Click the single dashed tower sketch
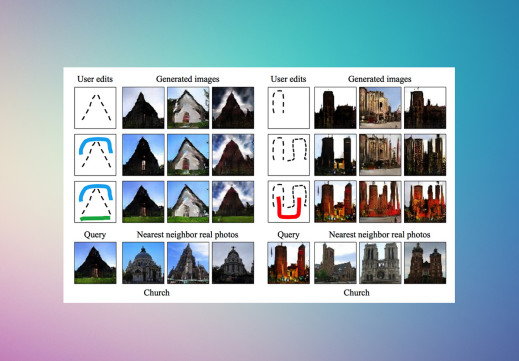 point(289,108)
